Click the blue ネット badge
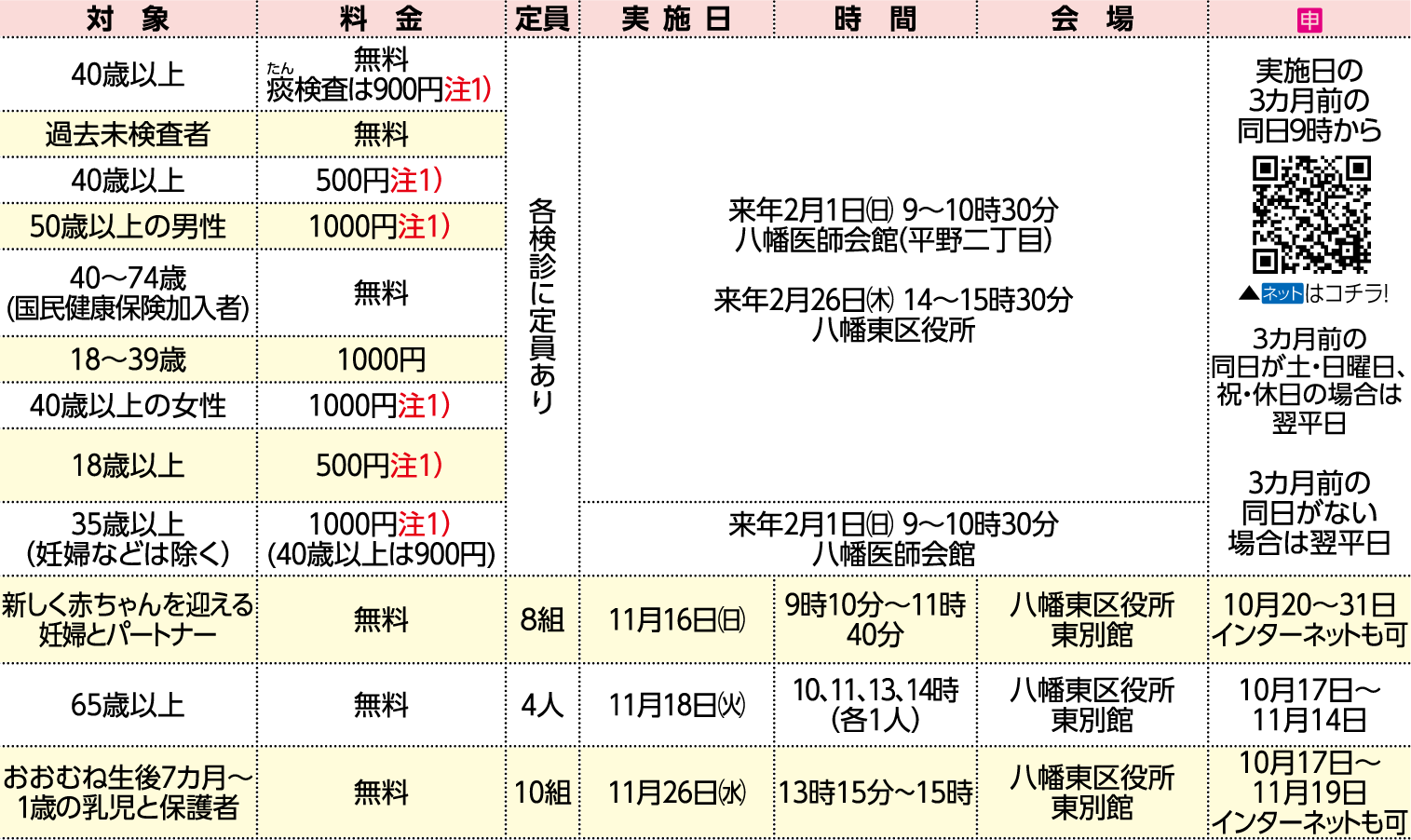The width and height of the screenshot is (1411, 840). point(1282,294)
